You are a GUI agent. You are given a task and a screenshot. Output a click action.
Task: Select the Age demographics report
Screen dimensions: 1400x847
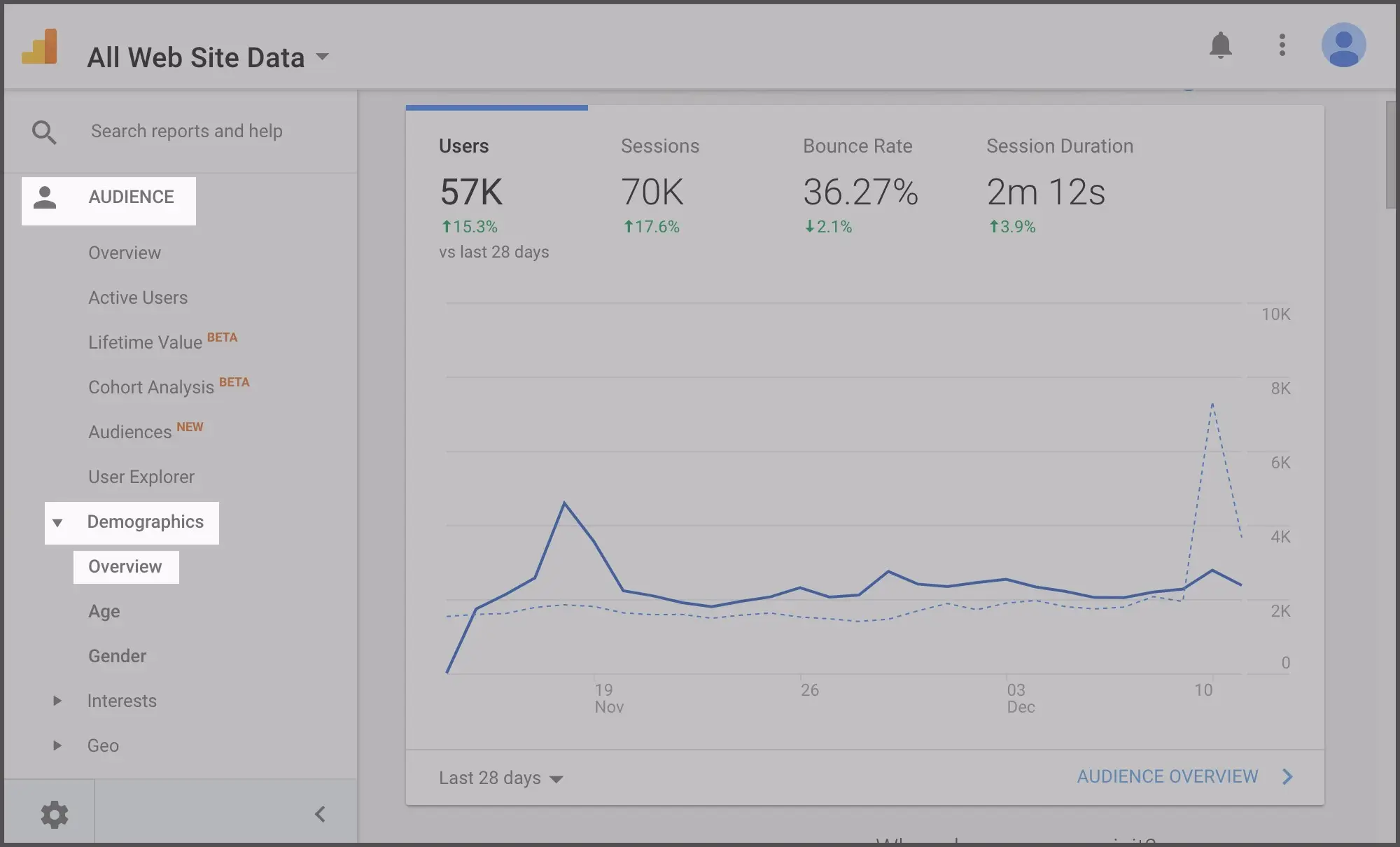103,611
